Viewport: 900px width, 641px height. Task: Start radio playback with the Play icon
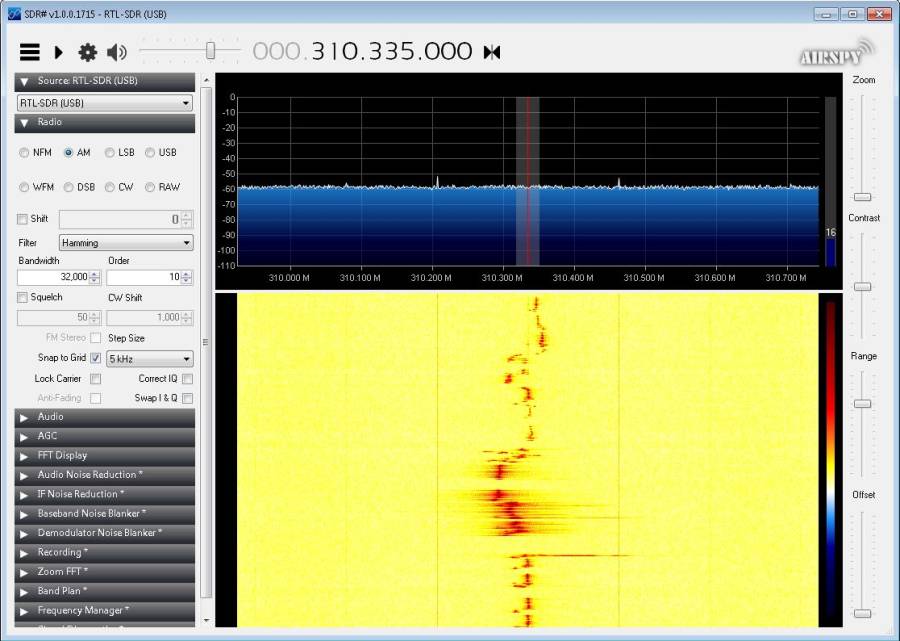point(58,52)
